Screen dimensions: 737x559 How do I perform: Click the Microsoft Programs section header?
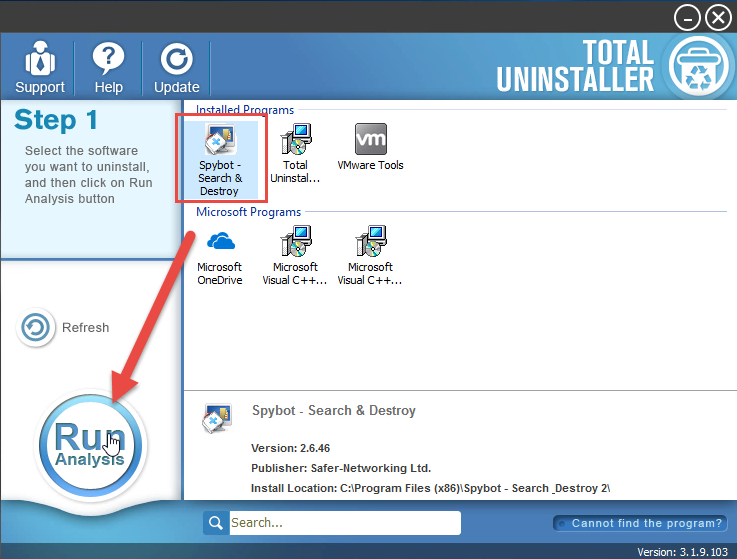point(248,212)
